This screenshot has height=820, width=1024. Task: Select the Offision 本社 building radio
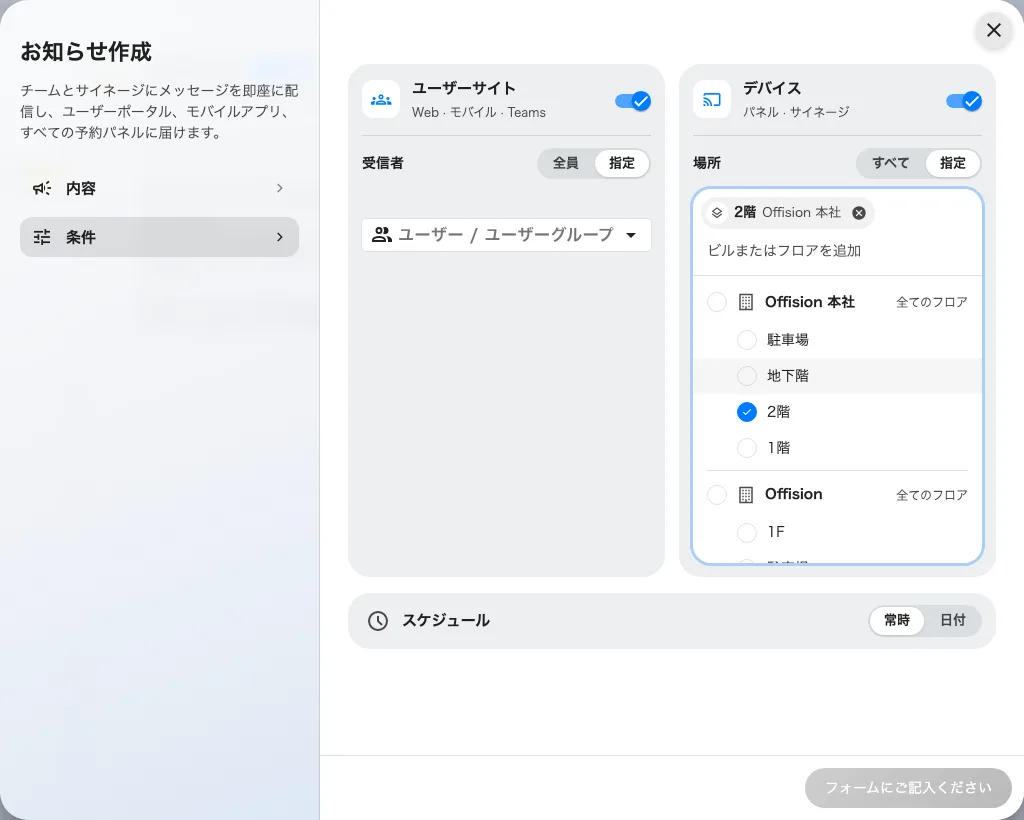pyautogui.click(x=717, y=302)
